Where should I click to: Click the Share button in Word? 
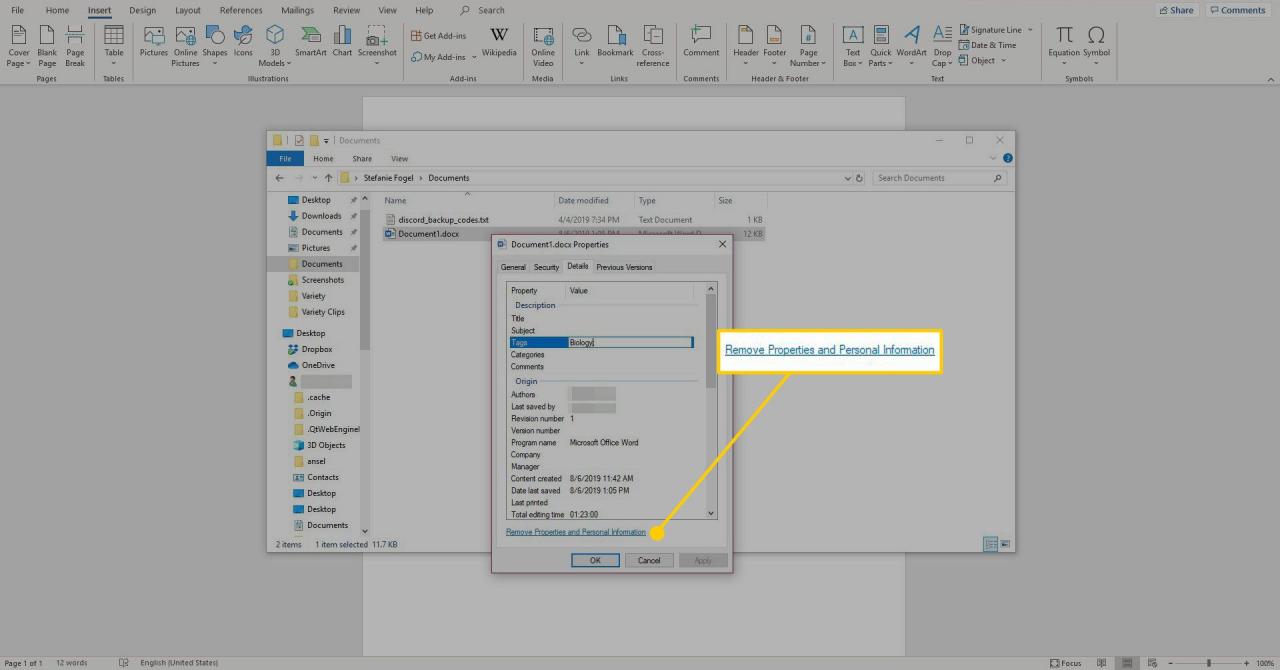(x=1176, y=10)
